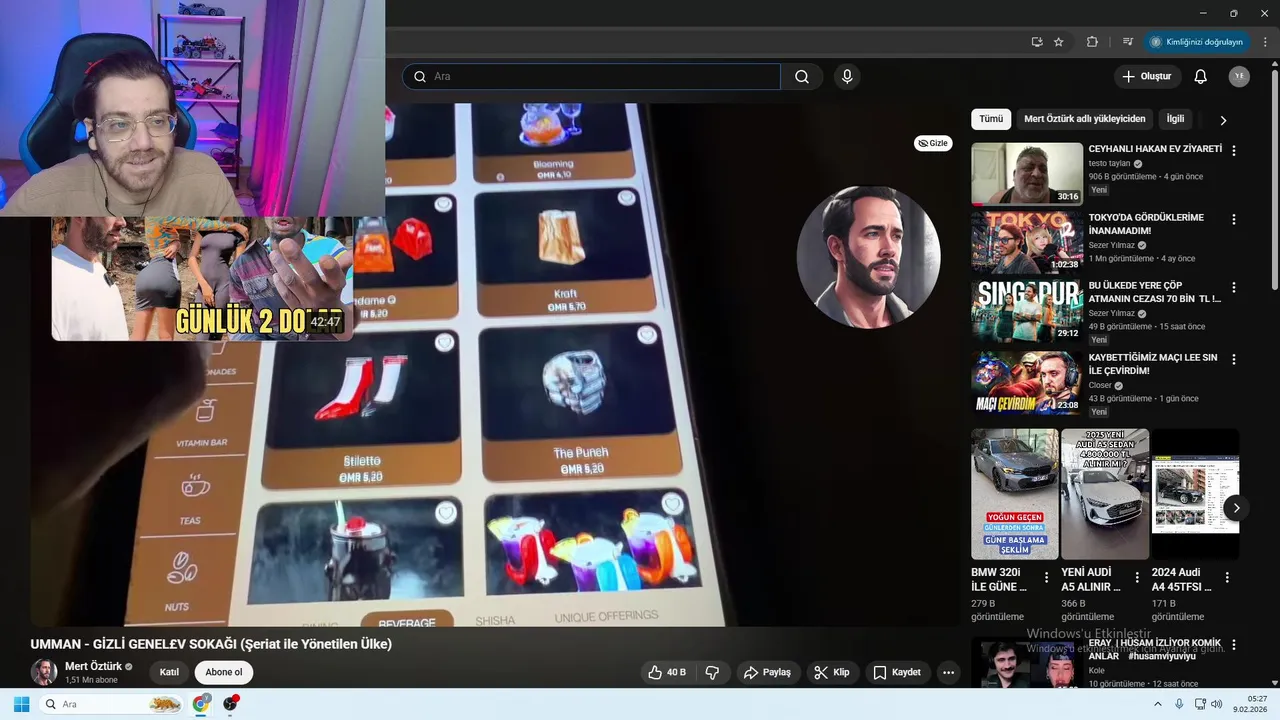The width and height of the screenshot is (1280, 720).
Task: Open options for CEYHANLI HAKAN video
Action: click(x=1234, y=151)
